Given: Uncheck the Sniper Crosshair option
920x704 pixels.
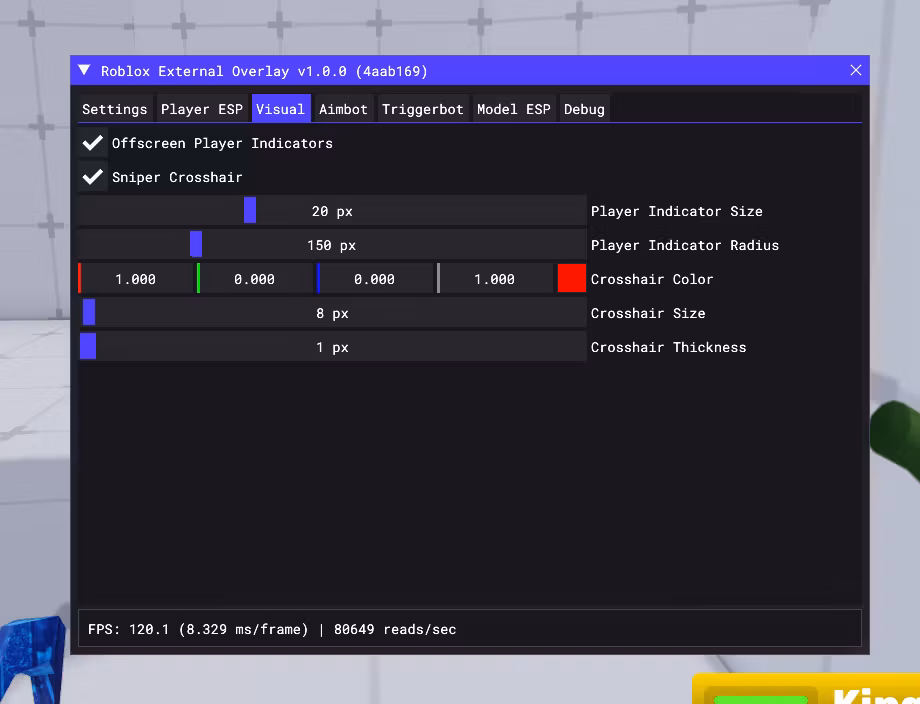Looking at the screenshot, I should point(93,177).
